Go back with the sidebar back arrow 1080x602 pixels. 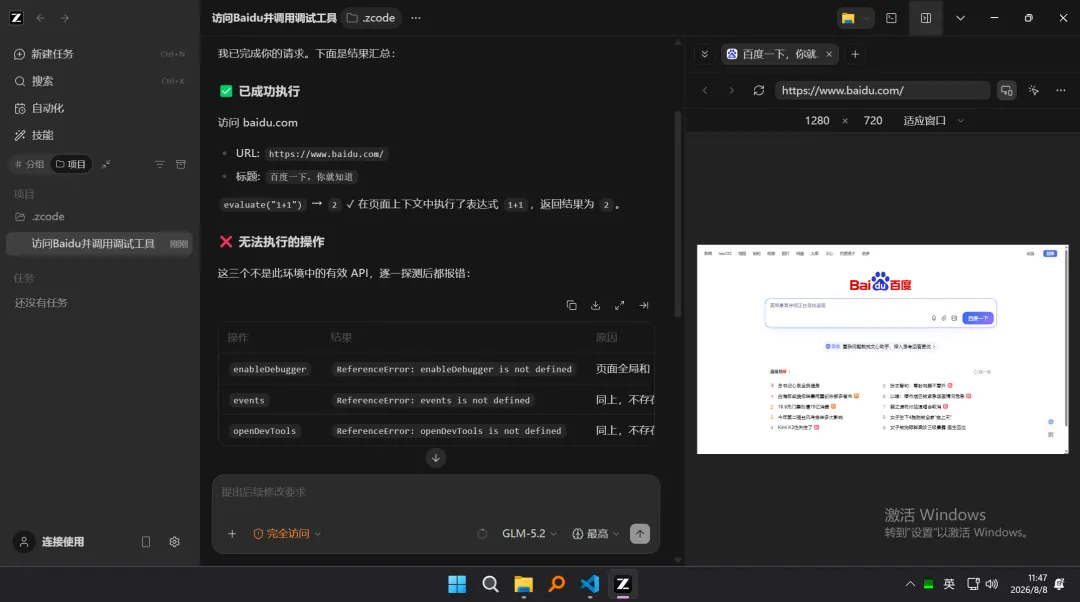coord(41,18)
